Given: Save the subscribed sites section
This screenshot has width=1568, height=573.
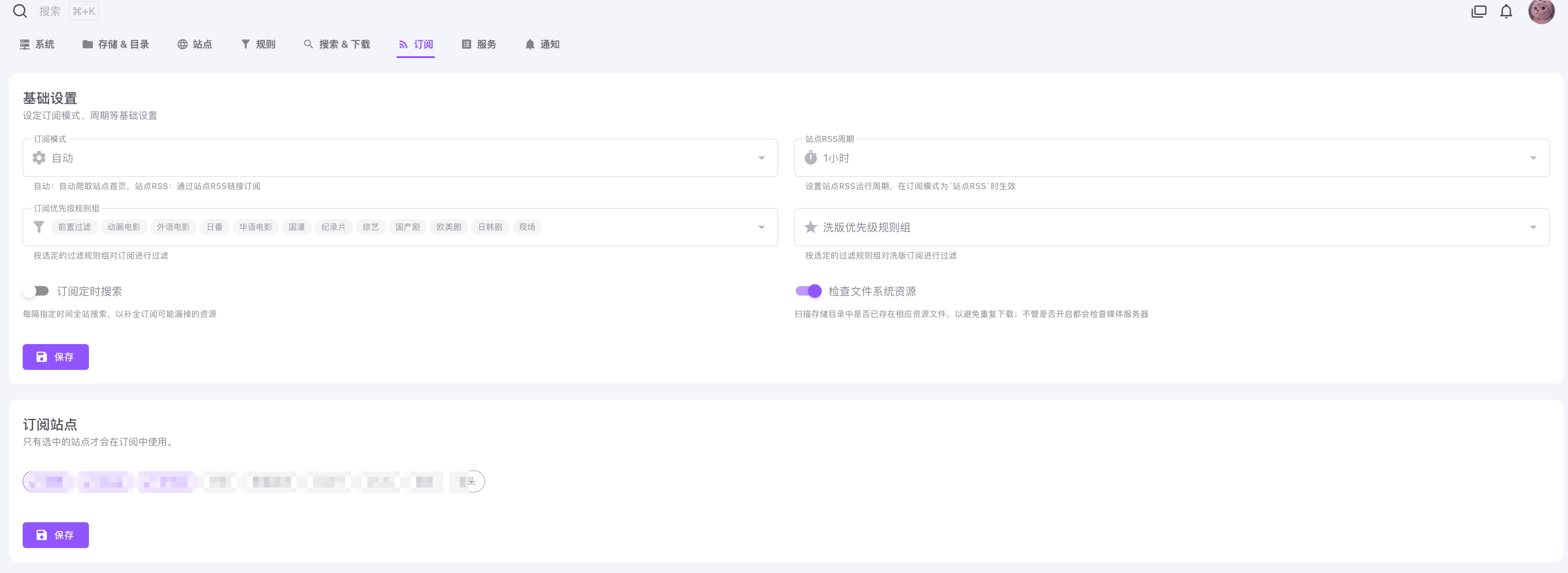Looking at the screenshot, I should (55, 535).
